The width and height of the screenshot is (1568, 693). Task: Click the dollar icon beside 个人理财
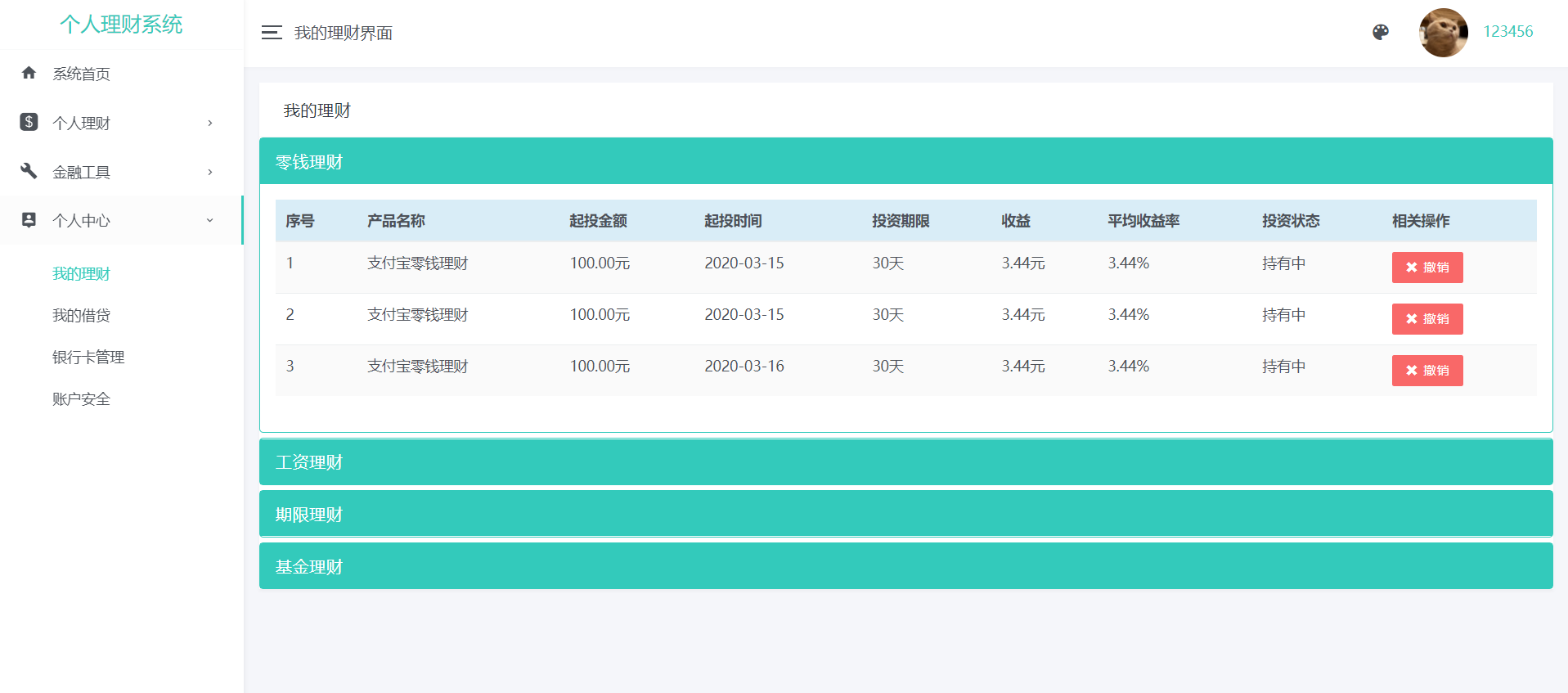click(x=29, y=122)
